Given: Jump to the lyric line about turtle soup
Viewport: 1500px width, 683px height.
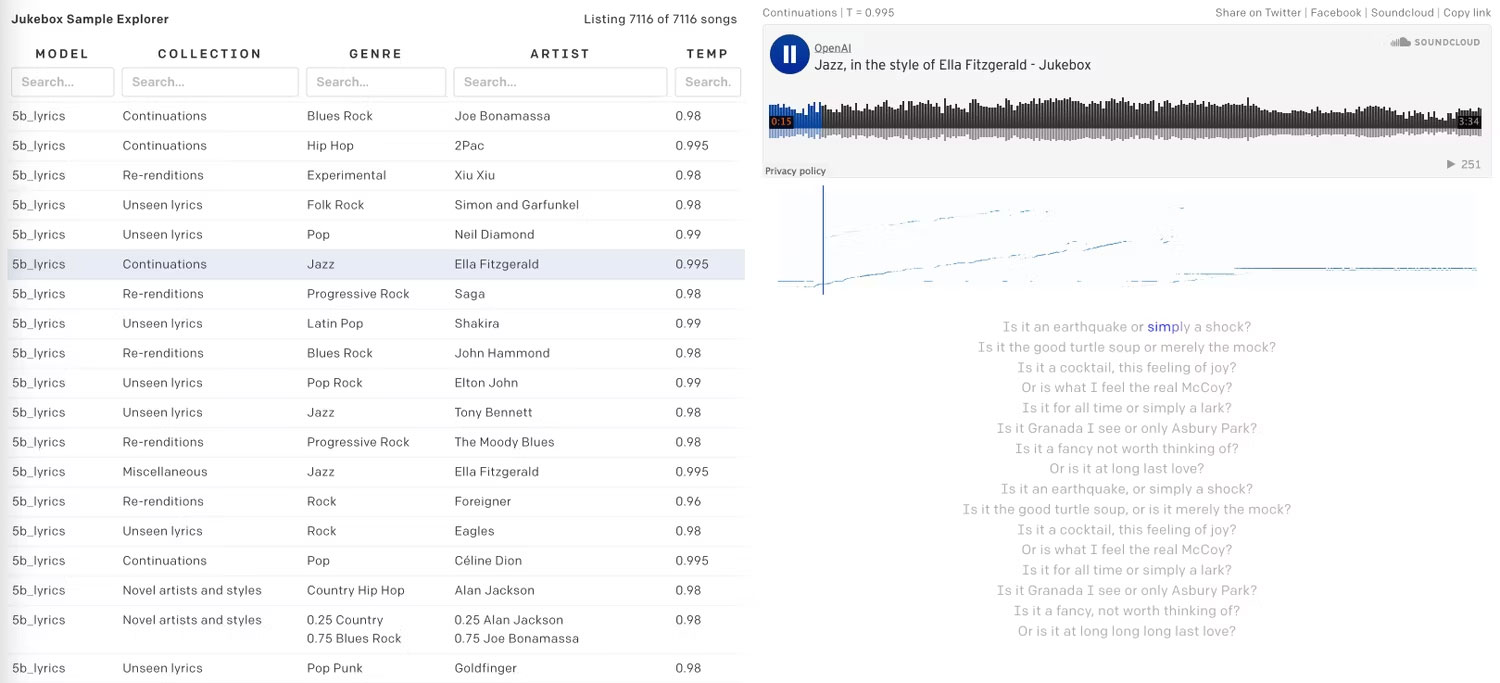Looking at the screenshot, I should coord(1126,348).
